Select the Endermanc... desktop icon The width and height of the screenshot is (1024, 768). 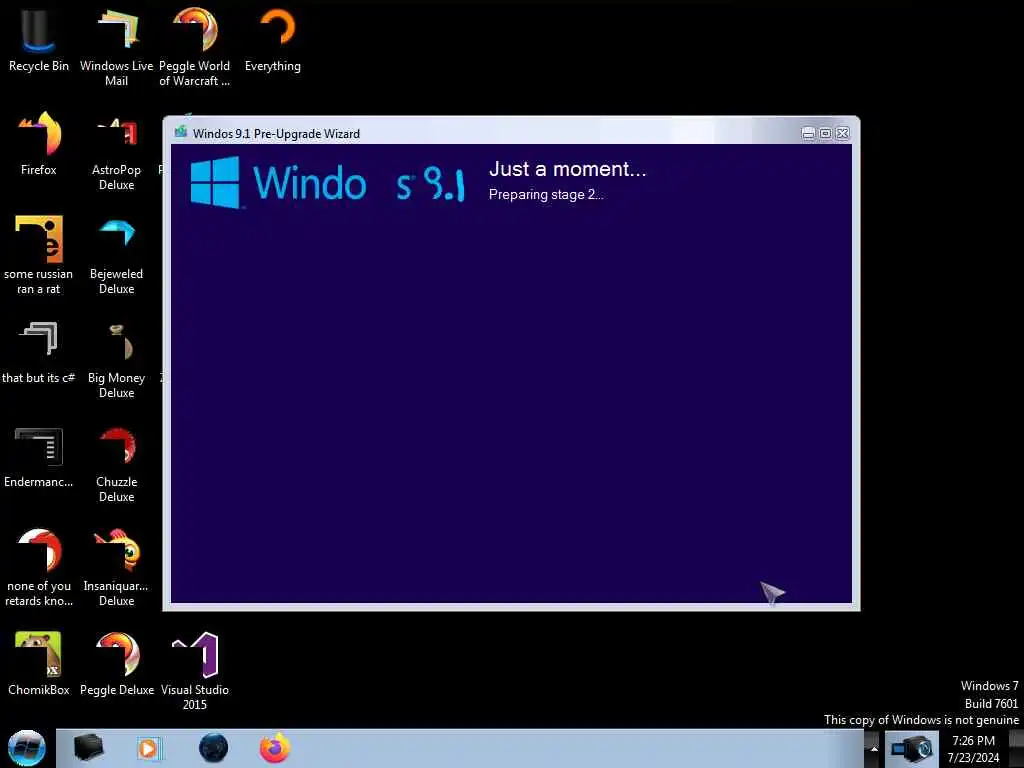point(38,457)
